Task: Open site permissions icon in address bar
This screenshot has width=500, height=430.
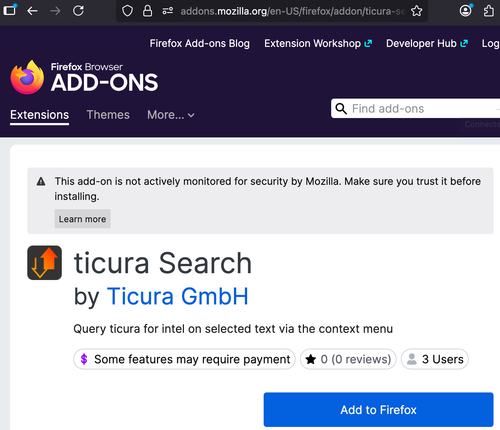Action: tap(168, 11)
